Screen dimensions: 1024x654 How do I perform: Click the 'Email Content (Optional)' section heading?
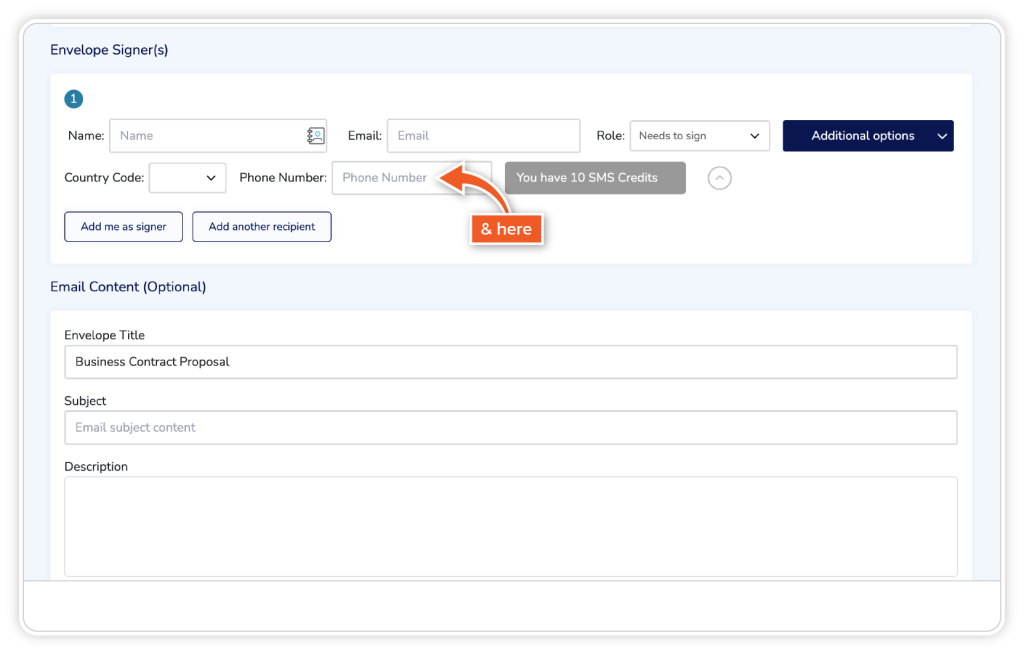point(128,287)
